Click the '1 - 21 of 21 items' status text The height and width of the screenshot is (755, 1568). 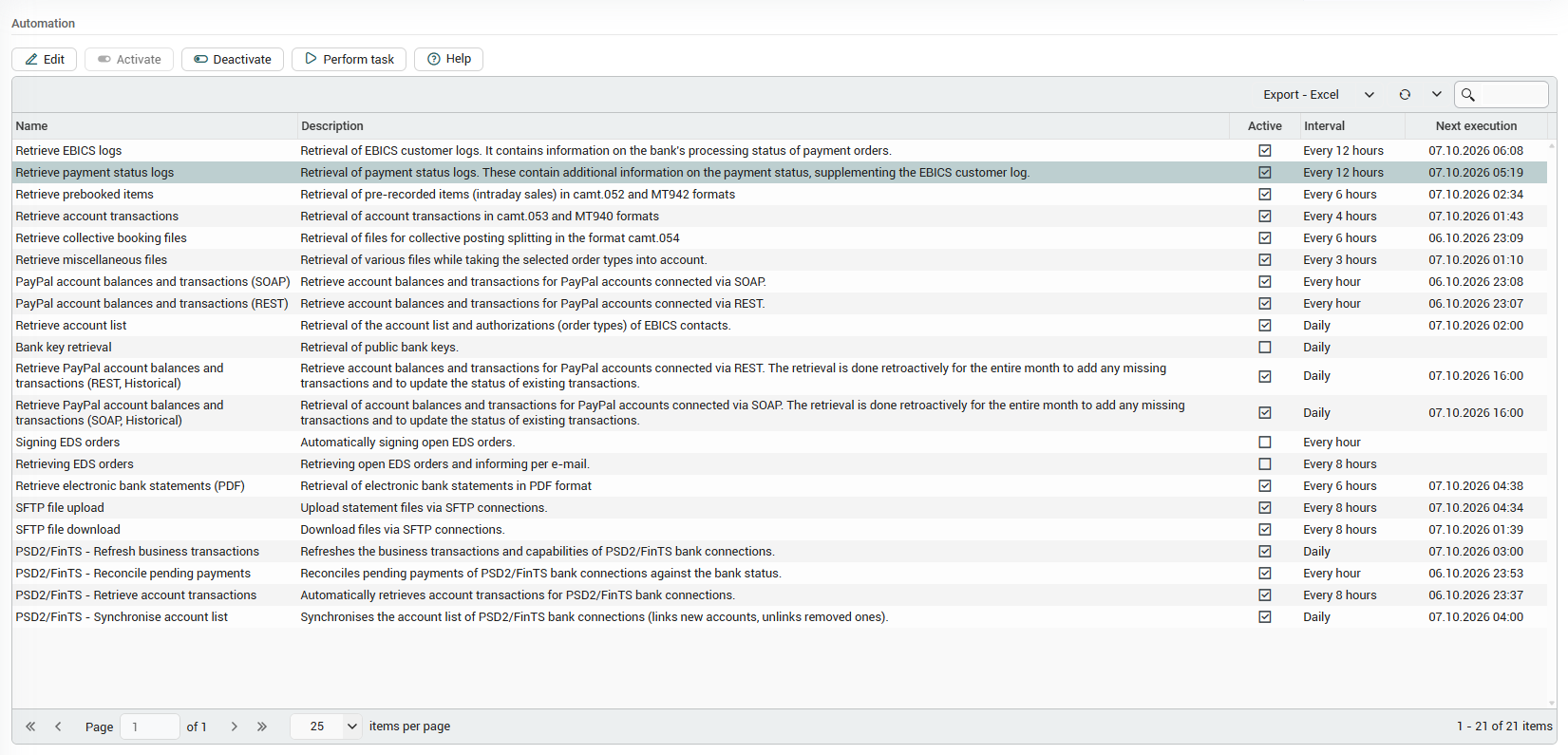click(x=1504, y=727)
